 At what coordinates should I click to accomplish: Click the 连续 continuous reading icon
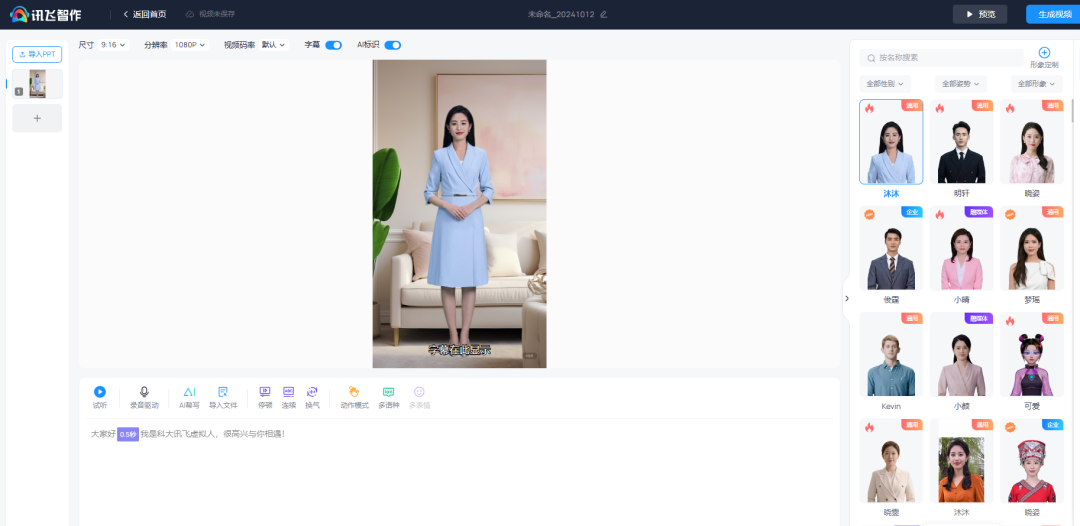[288, 393]
